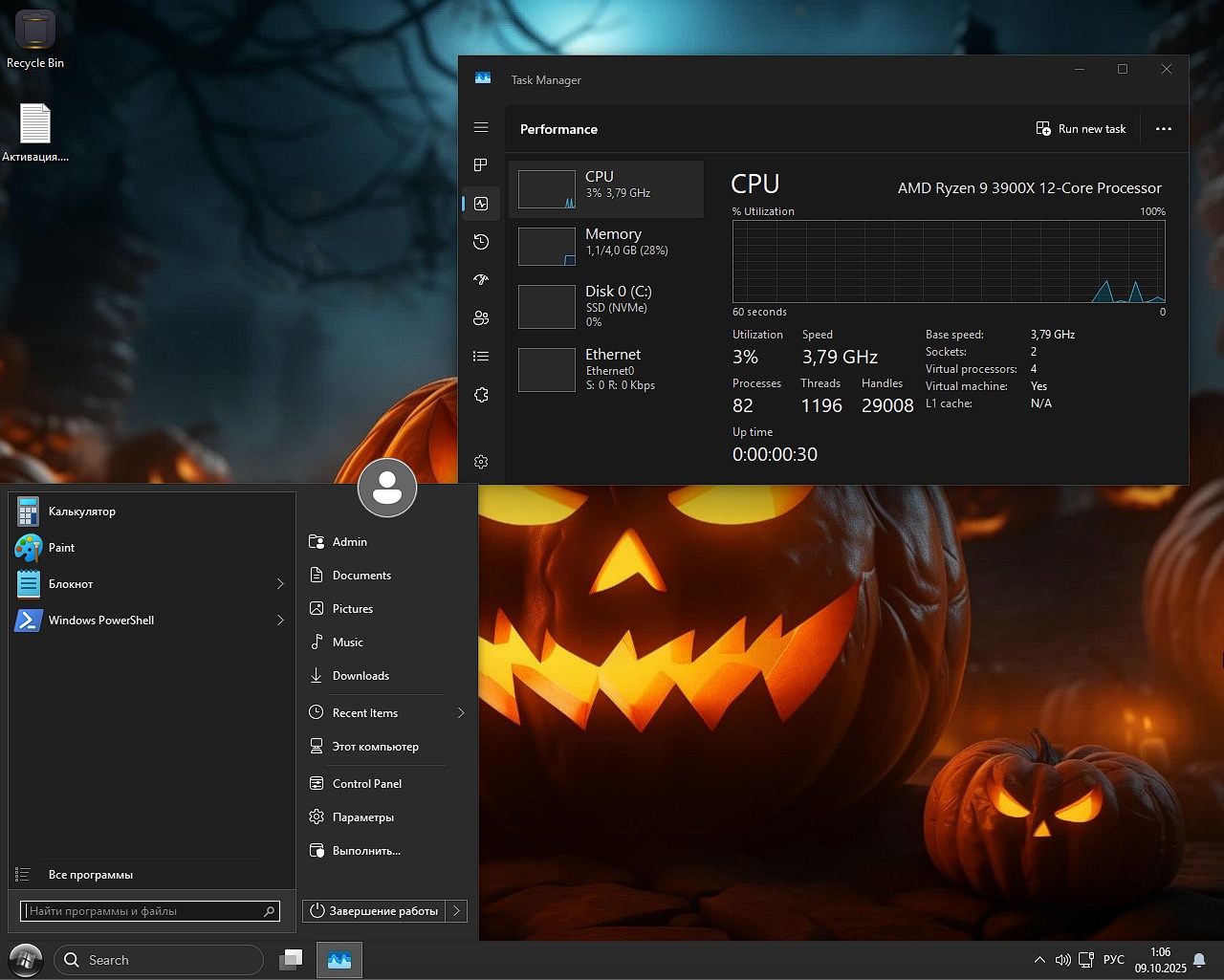Click the Найти программы и файлы search field
The height and width of the screenshot is (980, 1224).
[142, 911]
